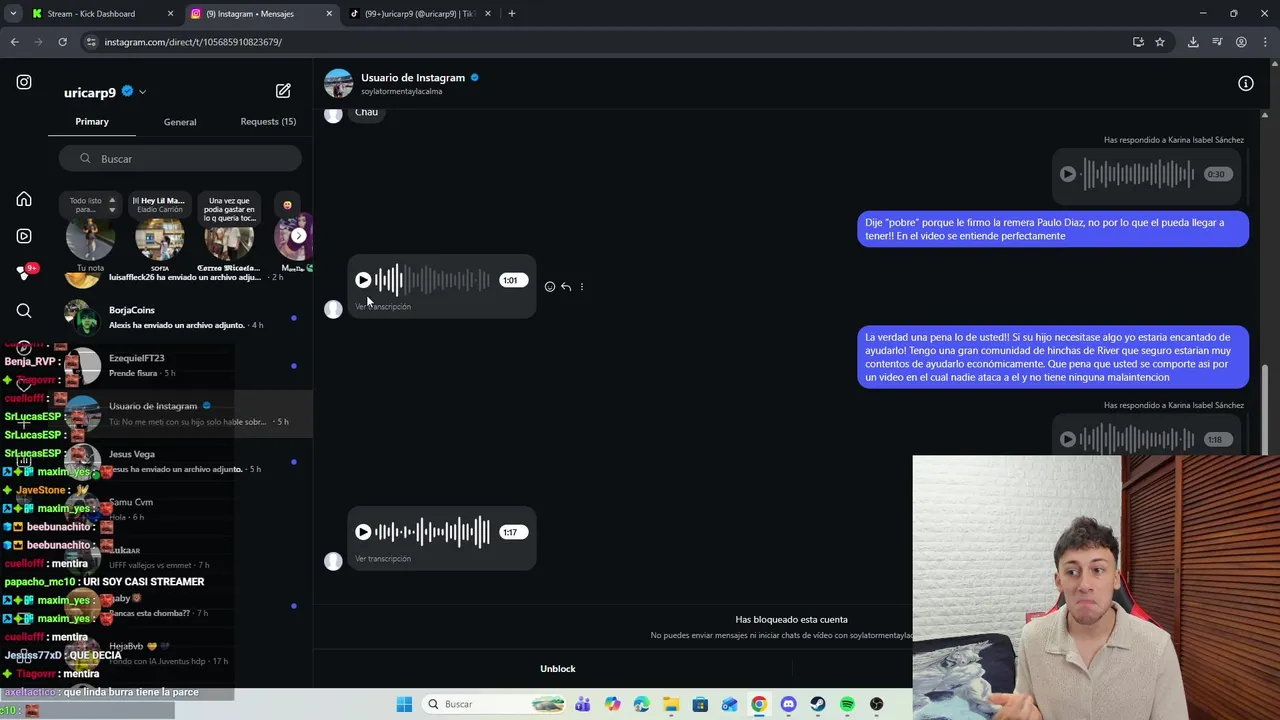This screenshot has height=720, width=1280.
Task: Open Messages icon with 9+ badge
Action: [24, 273]
